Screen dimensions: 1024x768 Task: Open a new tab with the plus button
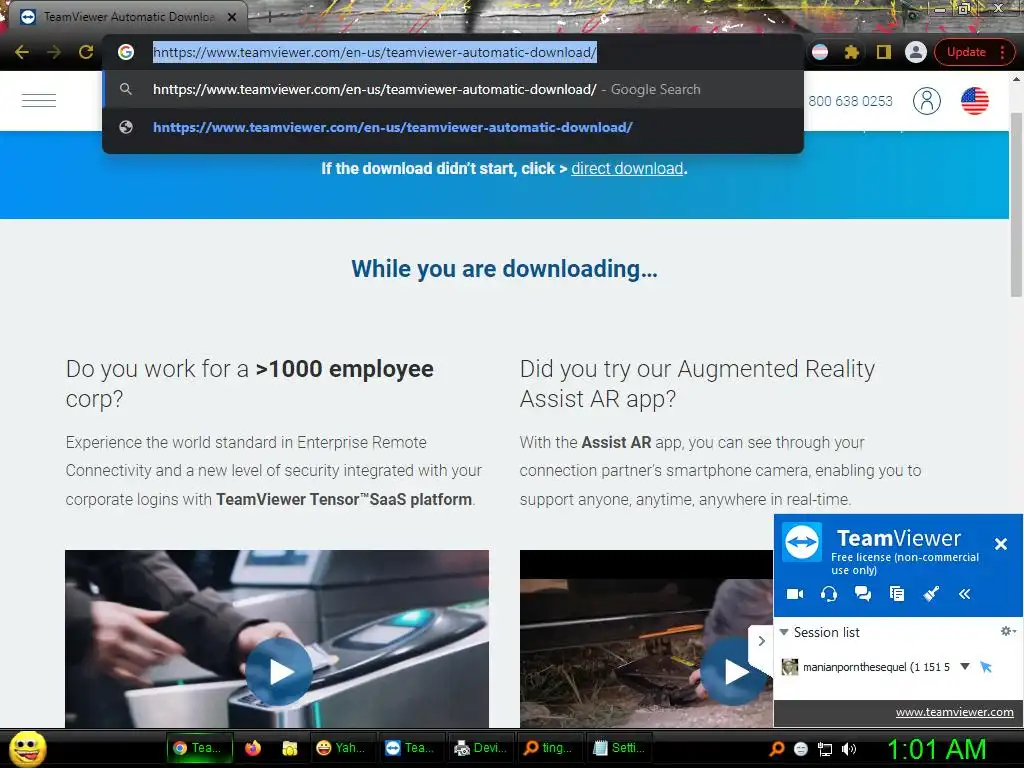tap(269, 17)
